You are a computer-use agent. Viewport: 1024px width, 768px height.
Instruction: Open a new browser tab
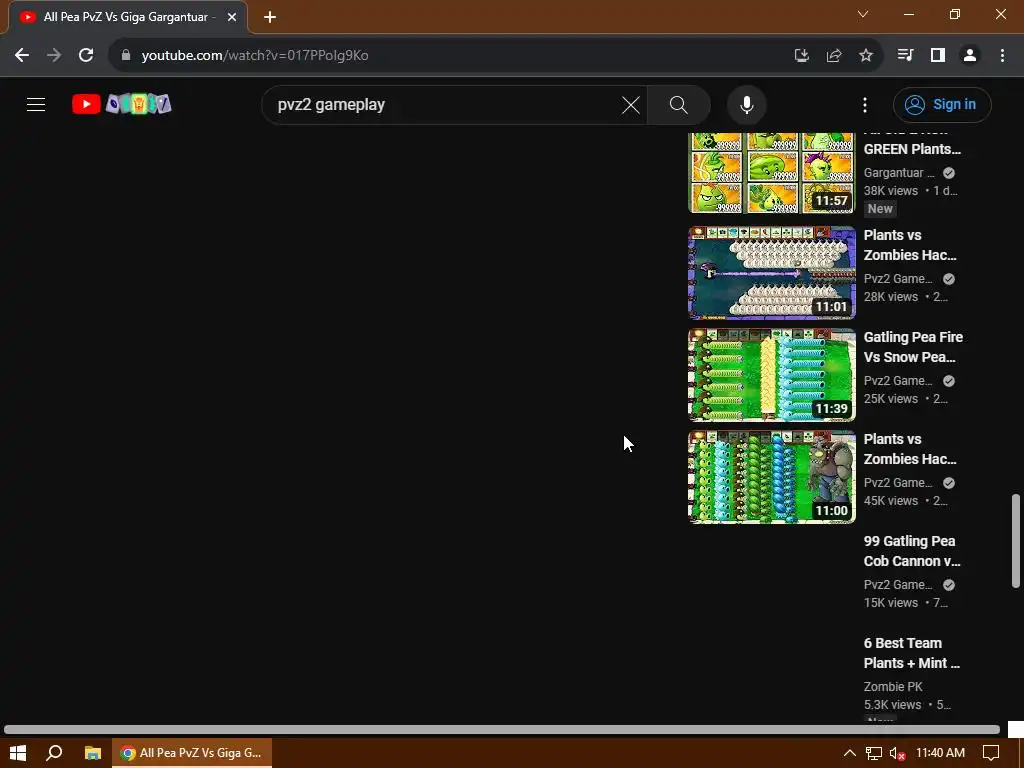[270, 17]
